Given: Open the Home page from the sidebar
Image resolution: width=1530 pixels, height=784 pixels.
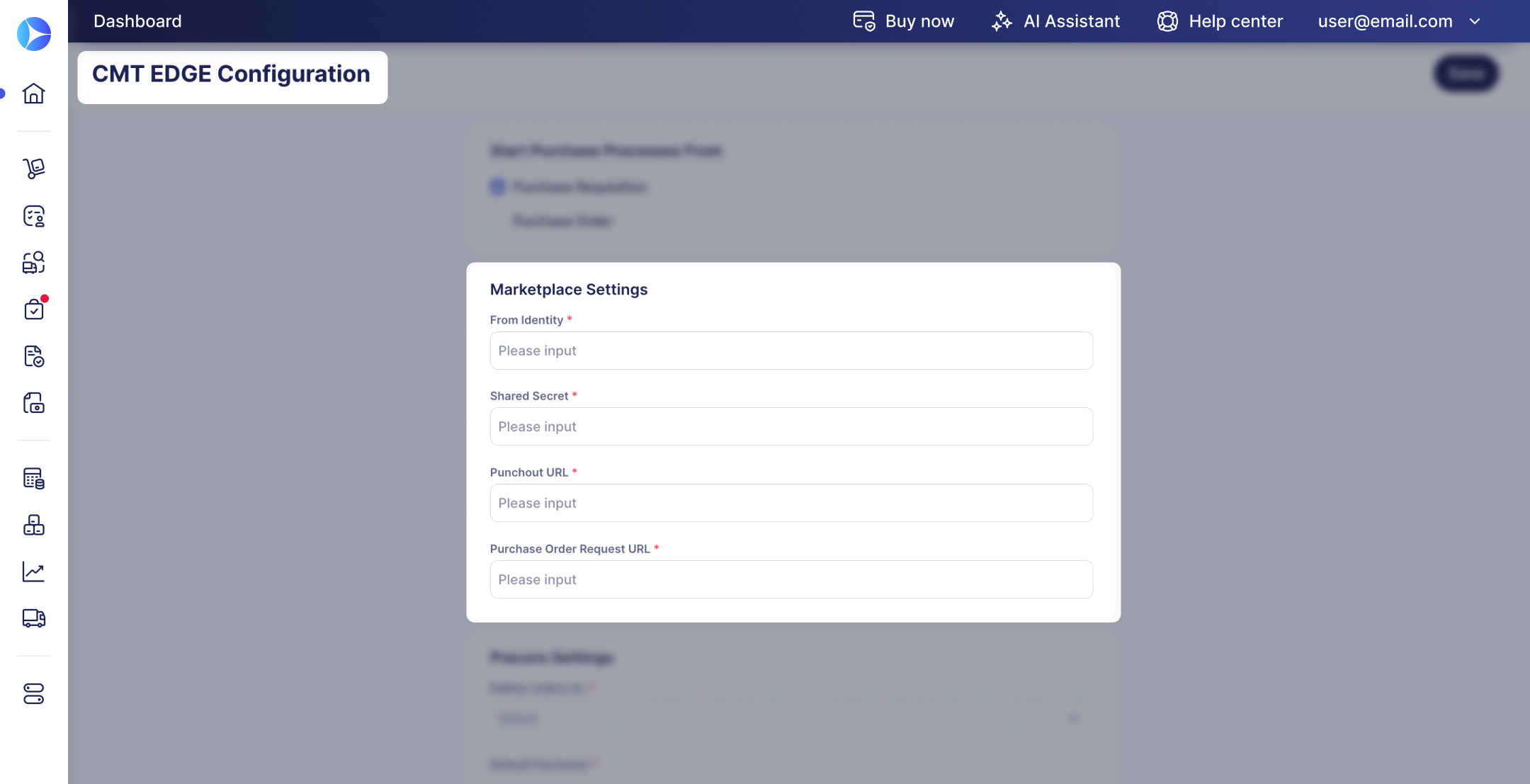Looking at the screenshot, I should 33,93.
